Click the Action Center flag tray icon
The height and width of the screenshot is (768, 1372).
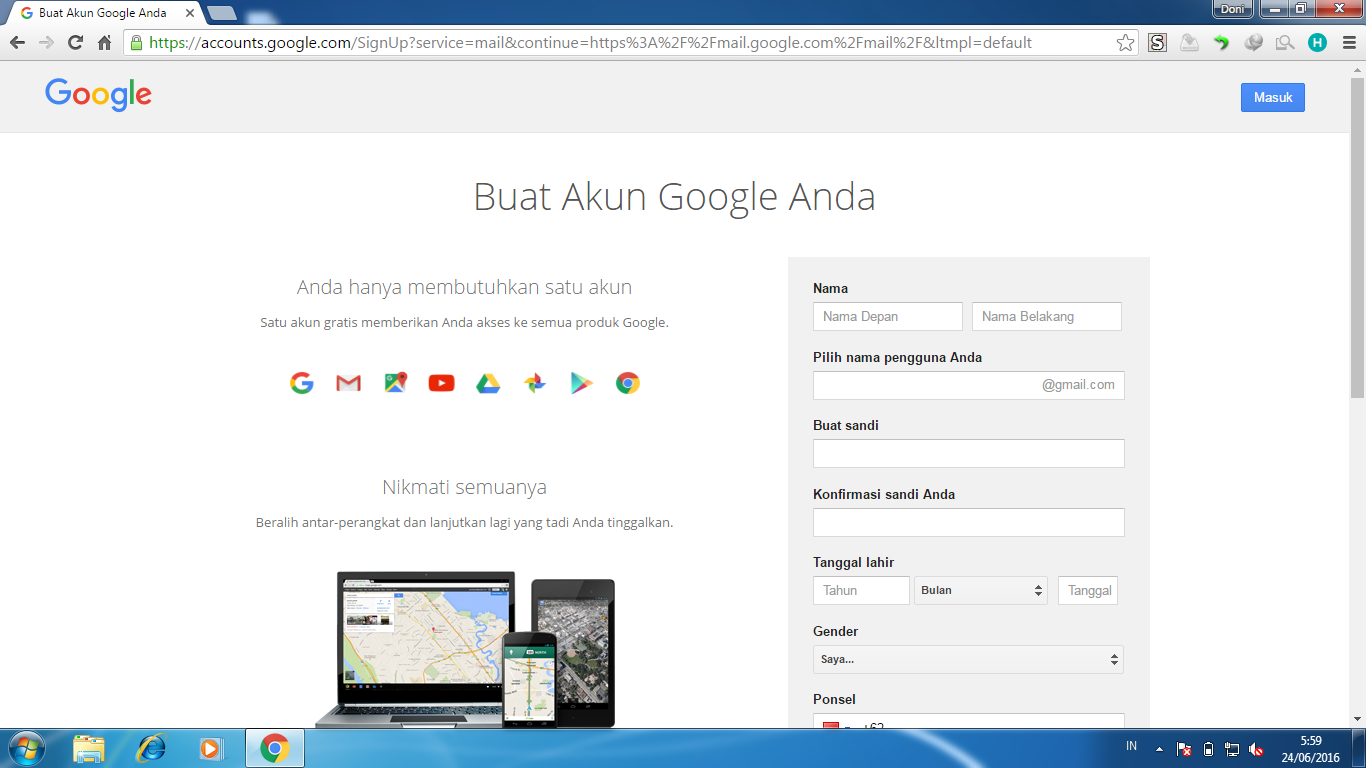tap(1184, 749)
